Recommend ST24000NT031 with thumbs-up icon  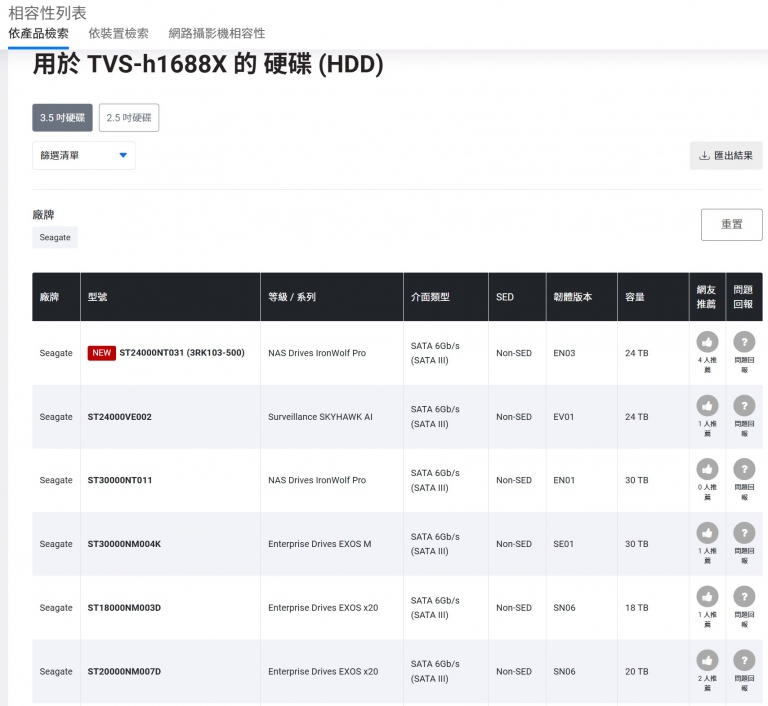click(707, 342)
